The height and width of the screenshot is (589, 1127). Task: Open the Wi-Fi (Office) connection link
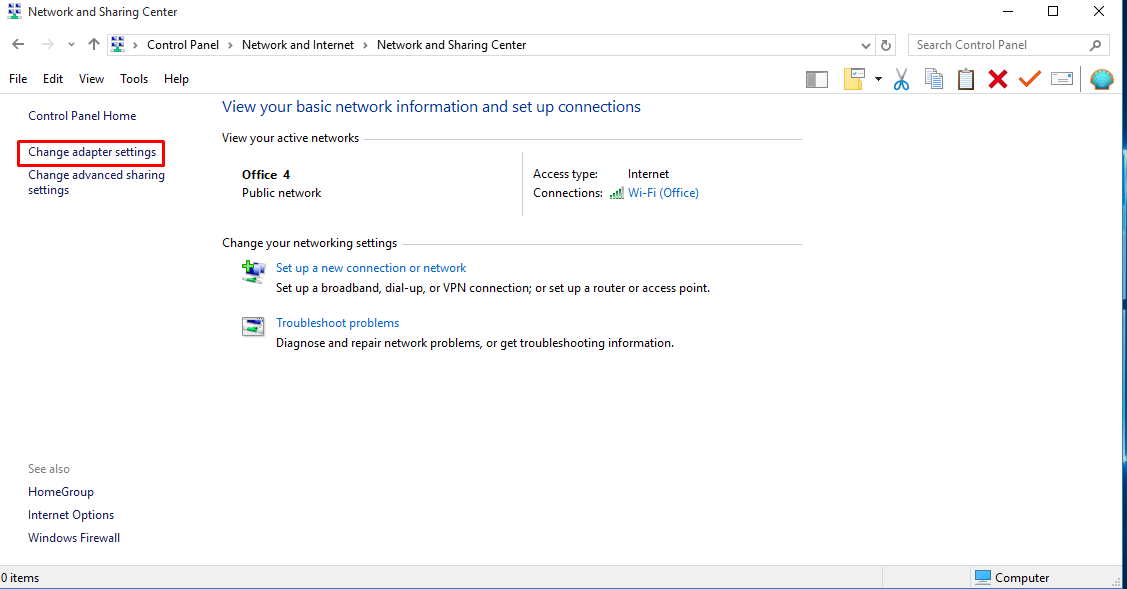(663, 193)
